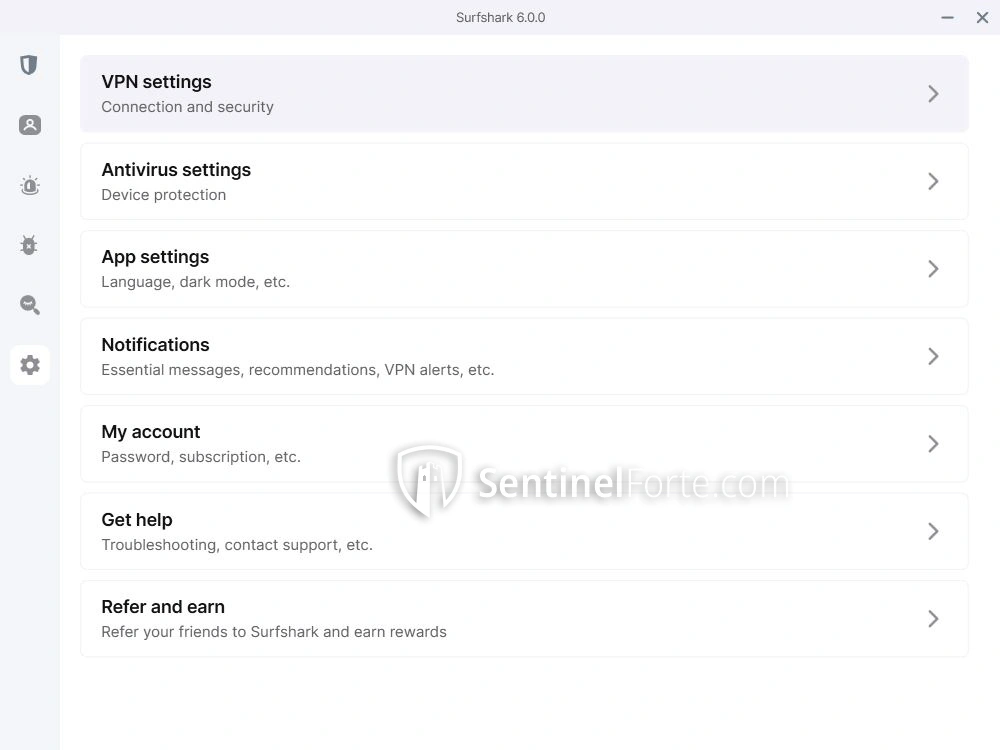Screen dimensions: 1000x750
Task: Go to the Get help heading
Action: coord(137,520)
